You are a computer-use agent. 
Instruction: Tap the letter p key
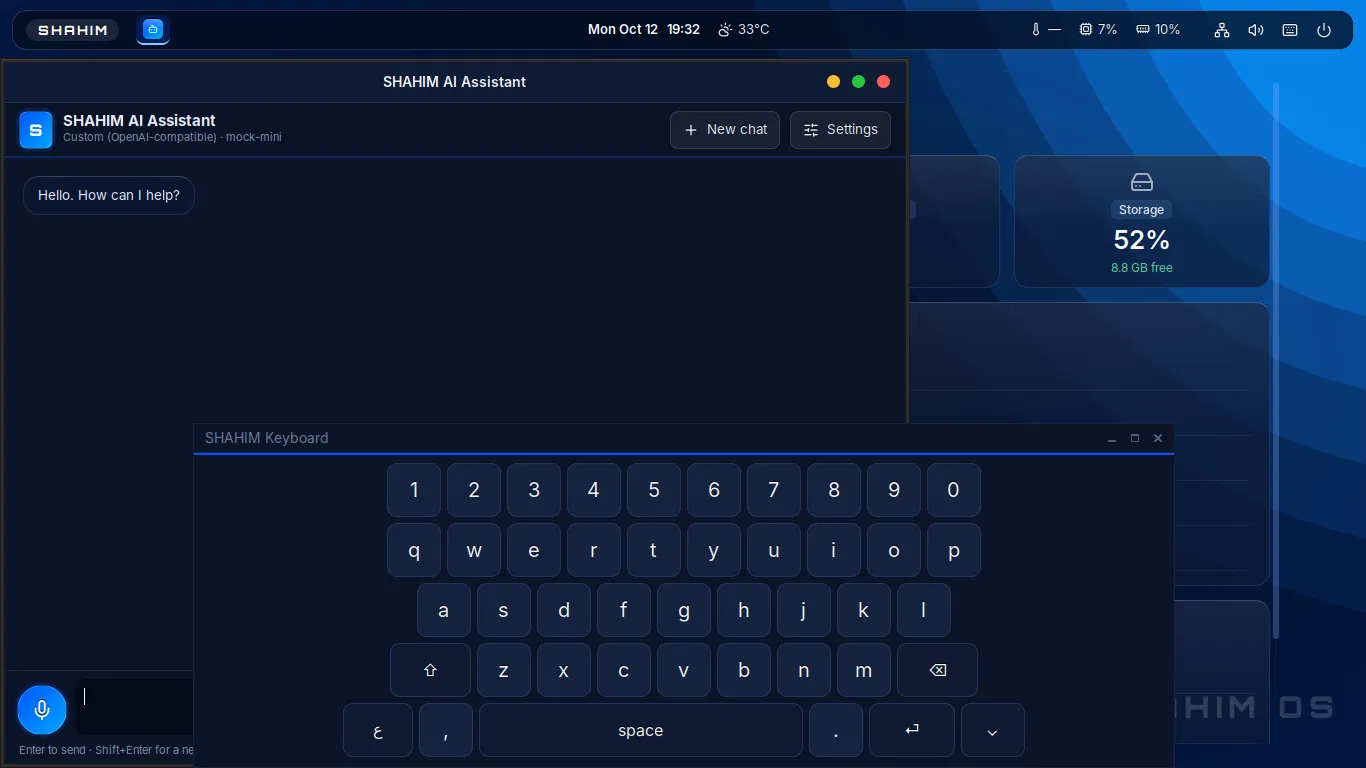click(x=954, y=550)
